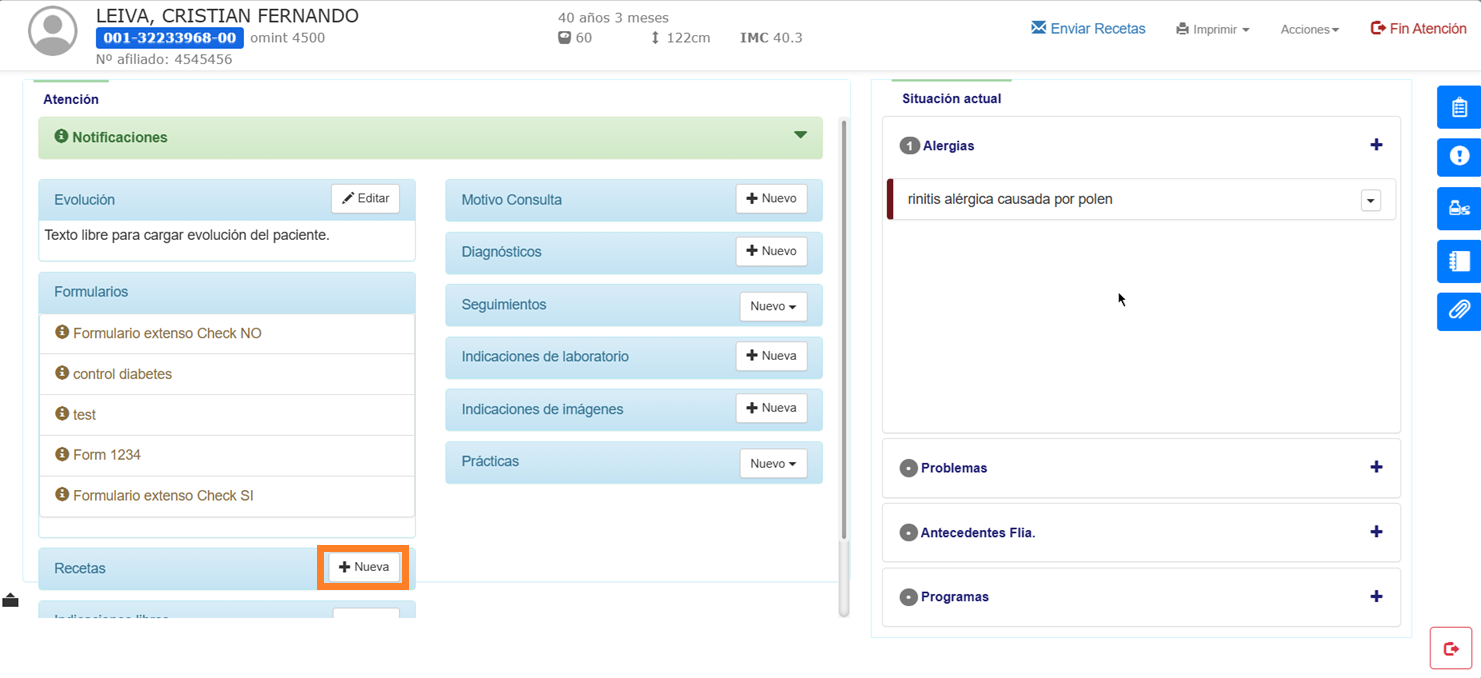The image size is (1481, 678).
Task: Open the test form
Action: (x=227, y=414)
